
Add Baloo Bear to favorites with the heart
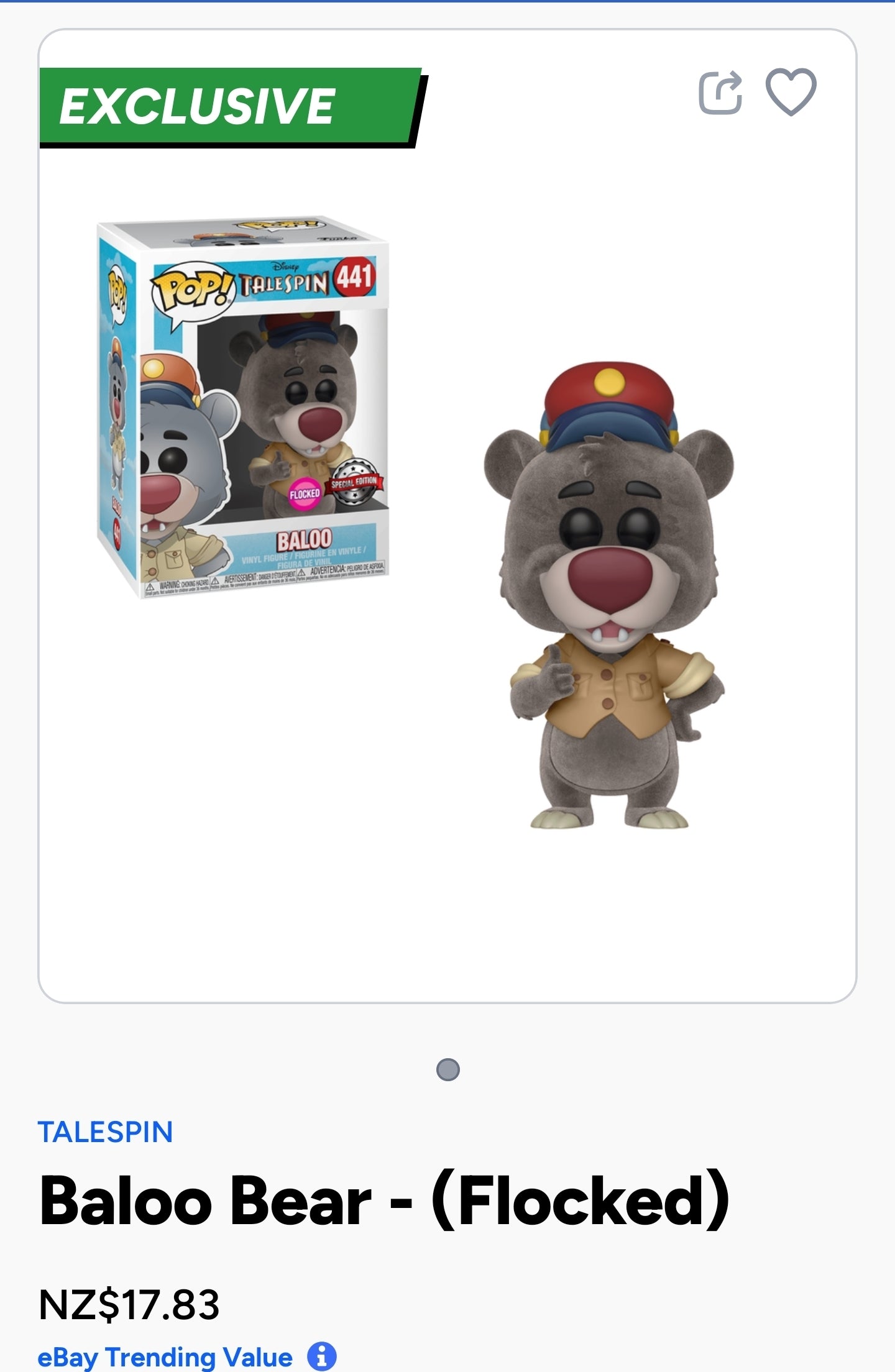pyautogui.click(x=791, y=92)
